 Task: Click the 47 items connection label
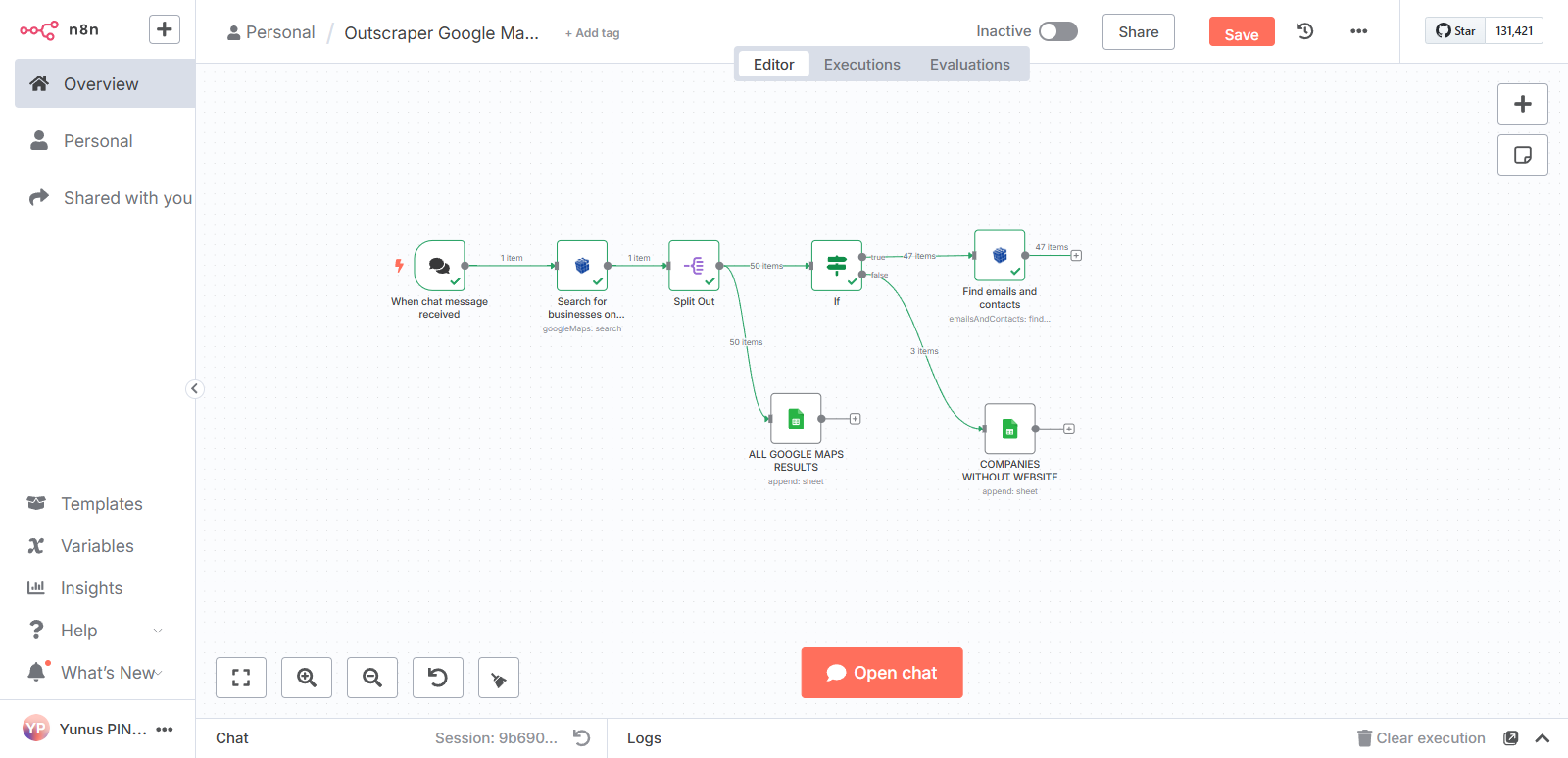tap(919, 256)
